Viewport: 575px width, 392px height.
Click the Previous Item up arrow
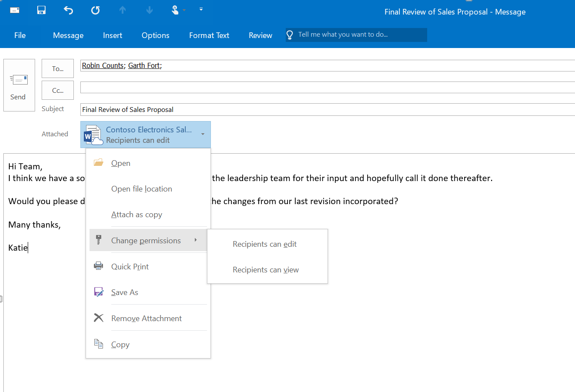click(122, 10)
